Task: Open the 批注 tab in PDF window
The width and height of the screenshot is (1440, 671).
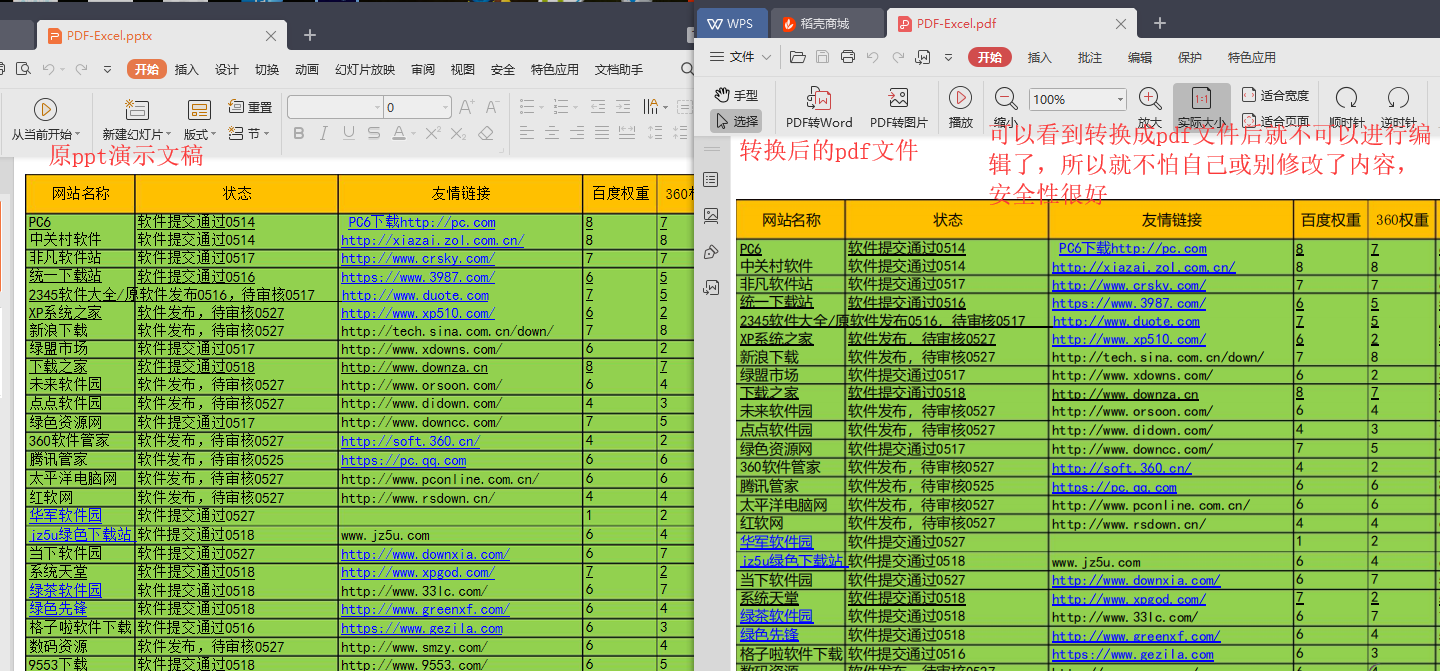Action: (x=1090, y=57)
